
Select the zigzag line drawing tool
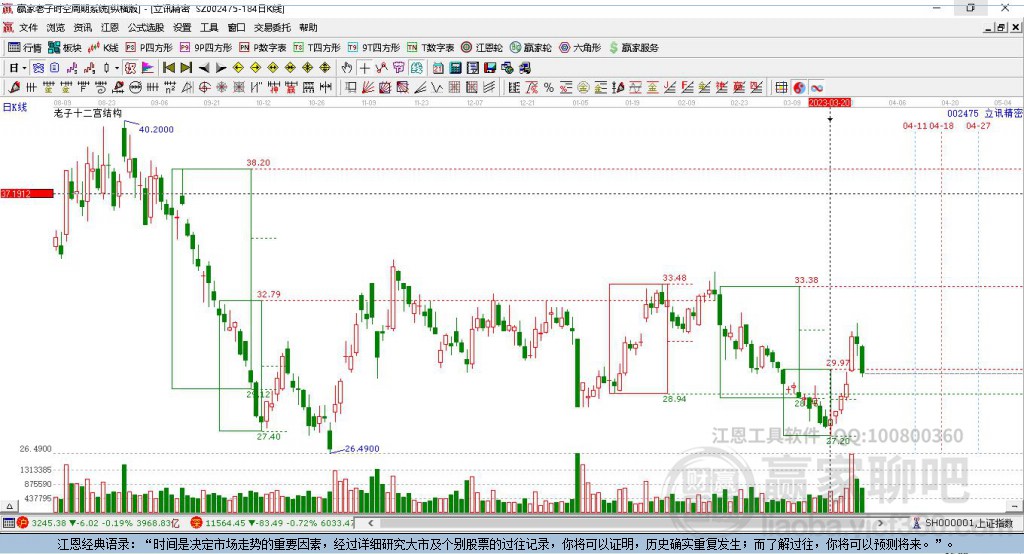pos(436,88)
